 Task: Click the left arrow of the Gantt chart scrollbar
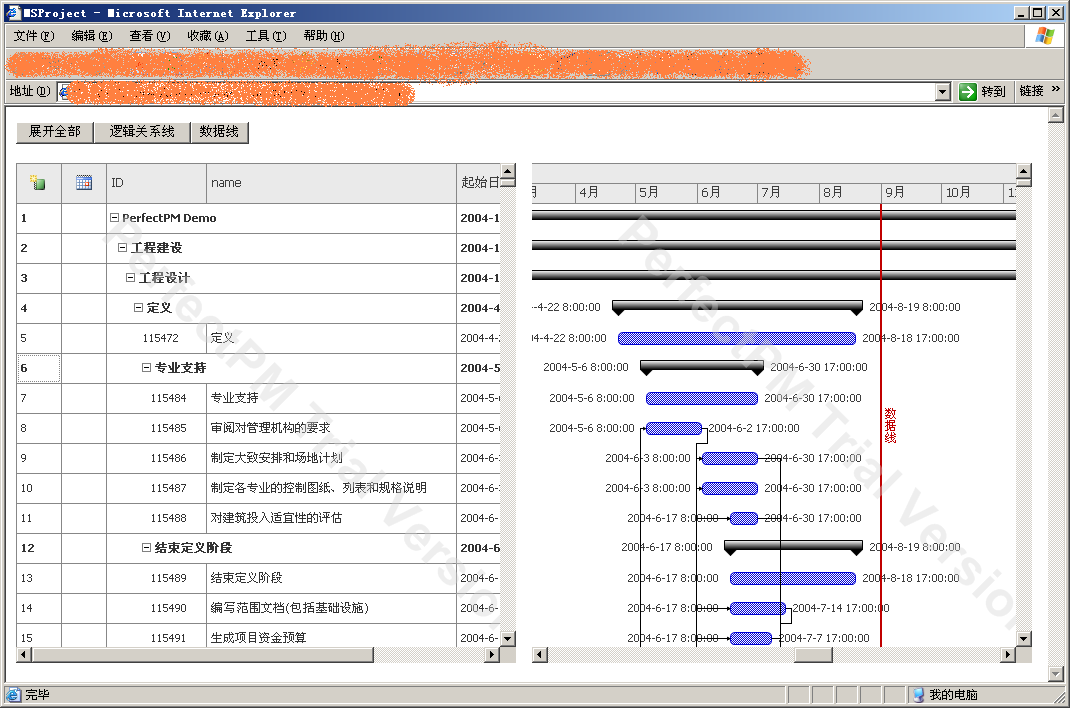540,655
